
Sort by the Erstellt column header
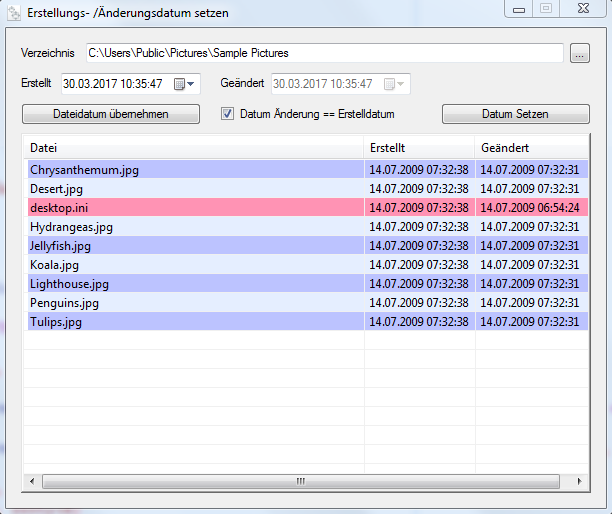point(419,148)
